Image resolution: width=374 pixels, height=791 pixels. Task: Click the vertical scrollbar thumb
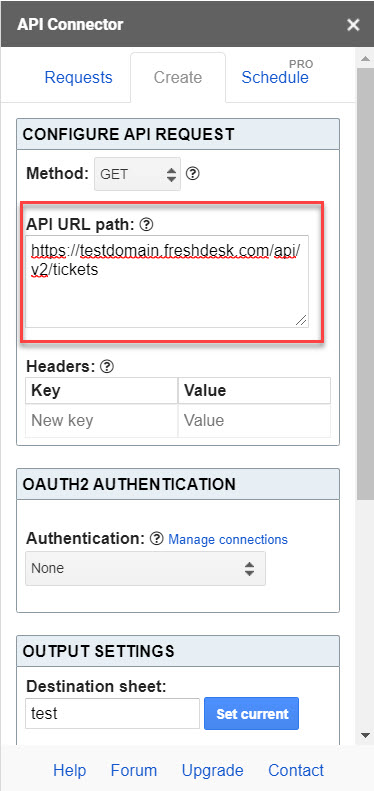366,284
